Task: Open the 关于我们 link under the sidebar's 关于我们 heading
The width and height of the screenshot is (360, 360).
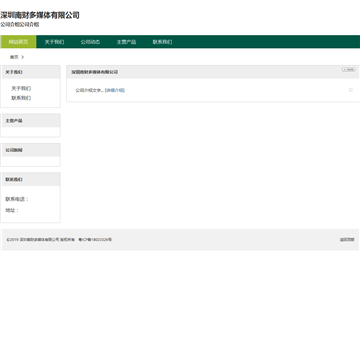Action: click(x=21, y=89)
